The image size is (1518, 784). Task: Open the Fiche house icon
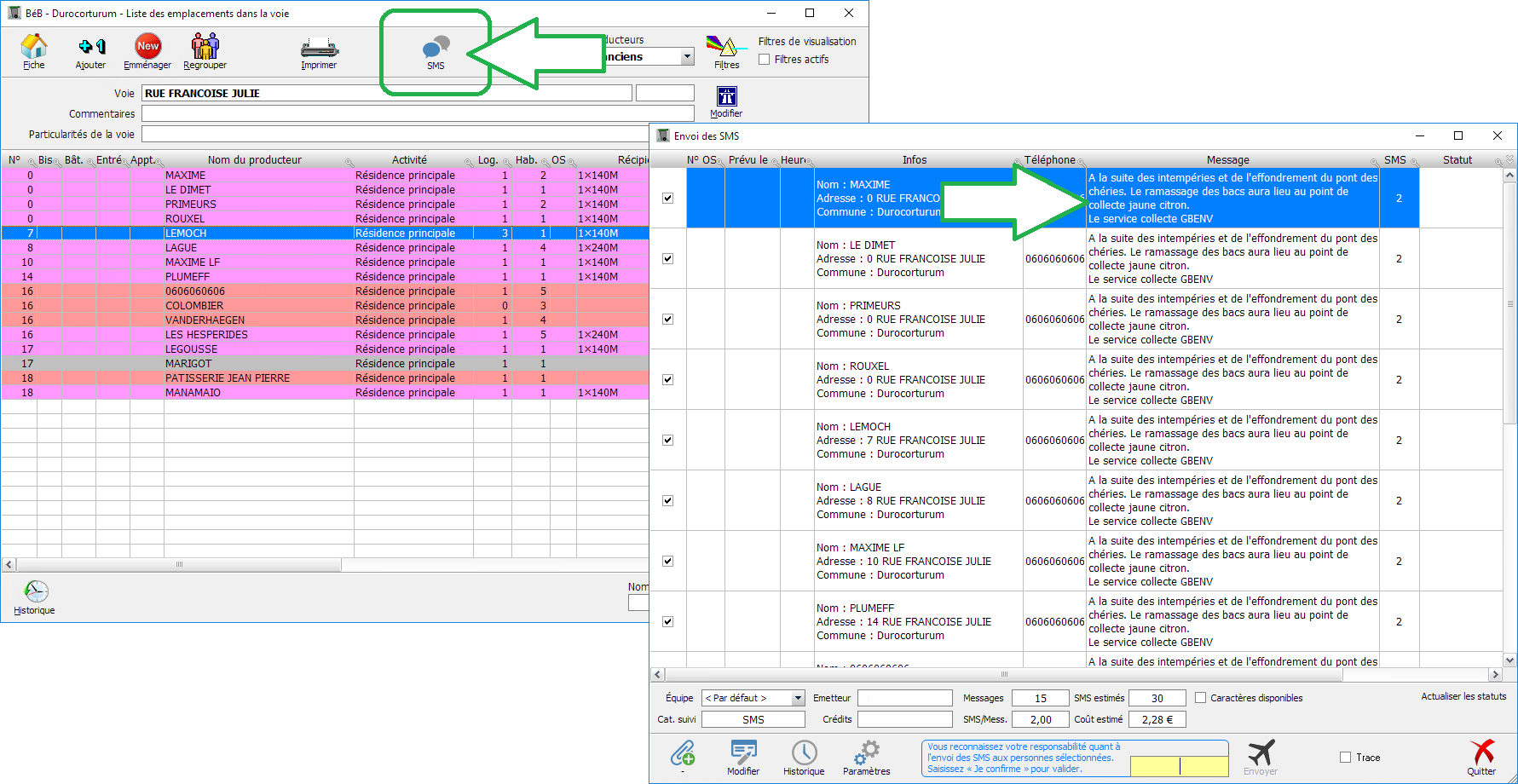pos(34,49)
